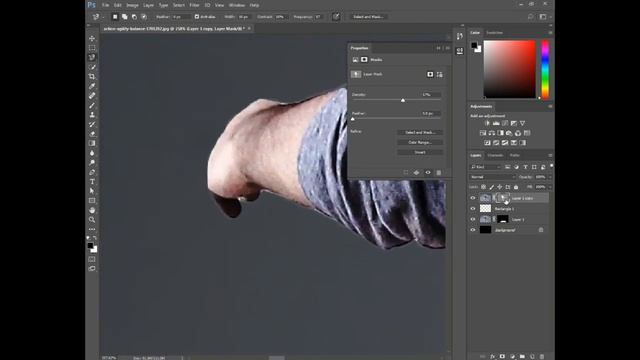This screenshot has width=640, height=360.
Task: Select the Crop tool
Action: (92, 76)
